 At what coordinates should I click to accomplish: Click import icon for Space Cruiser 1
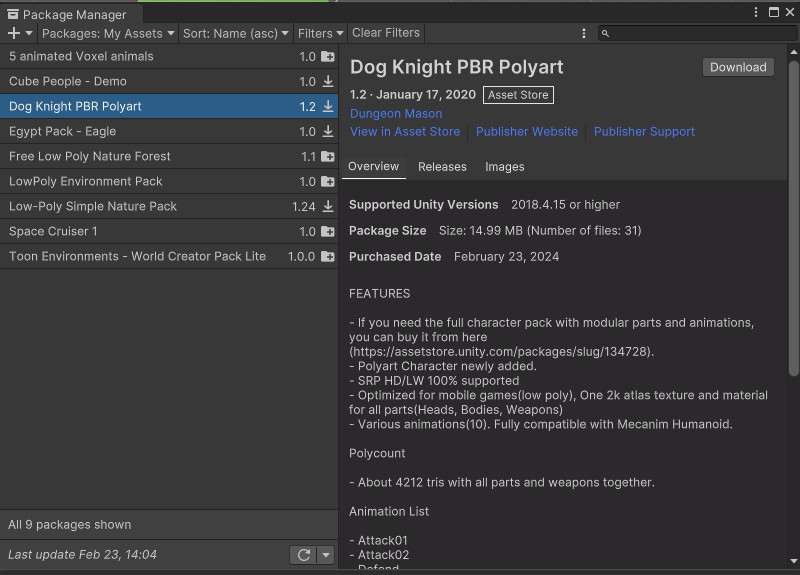pos(328,232)
